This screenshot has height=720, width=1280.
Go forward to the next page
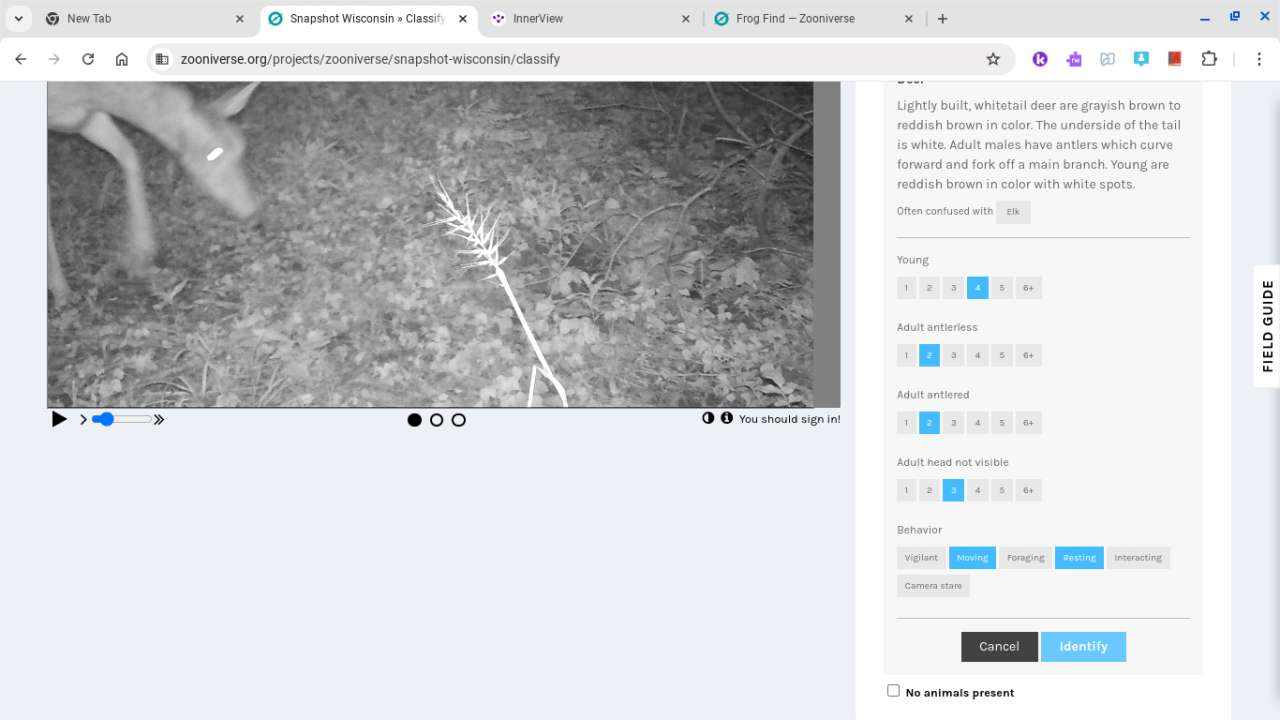pos(54,59)
